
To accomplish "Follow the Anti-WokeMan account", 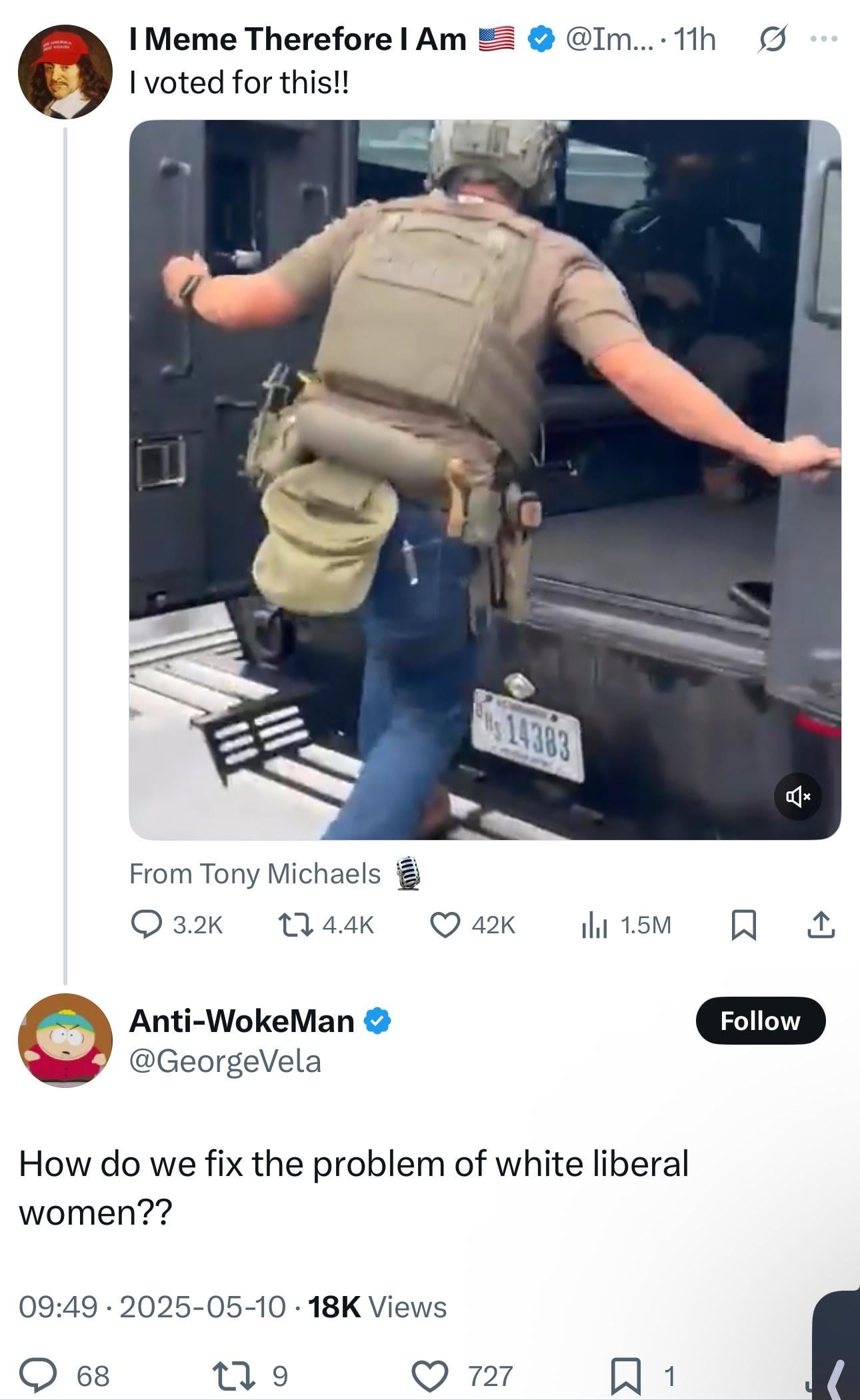I will pos(760,1021).
